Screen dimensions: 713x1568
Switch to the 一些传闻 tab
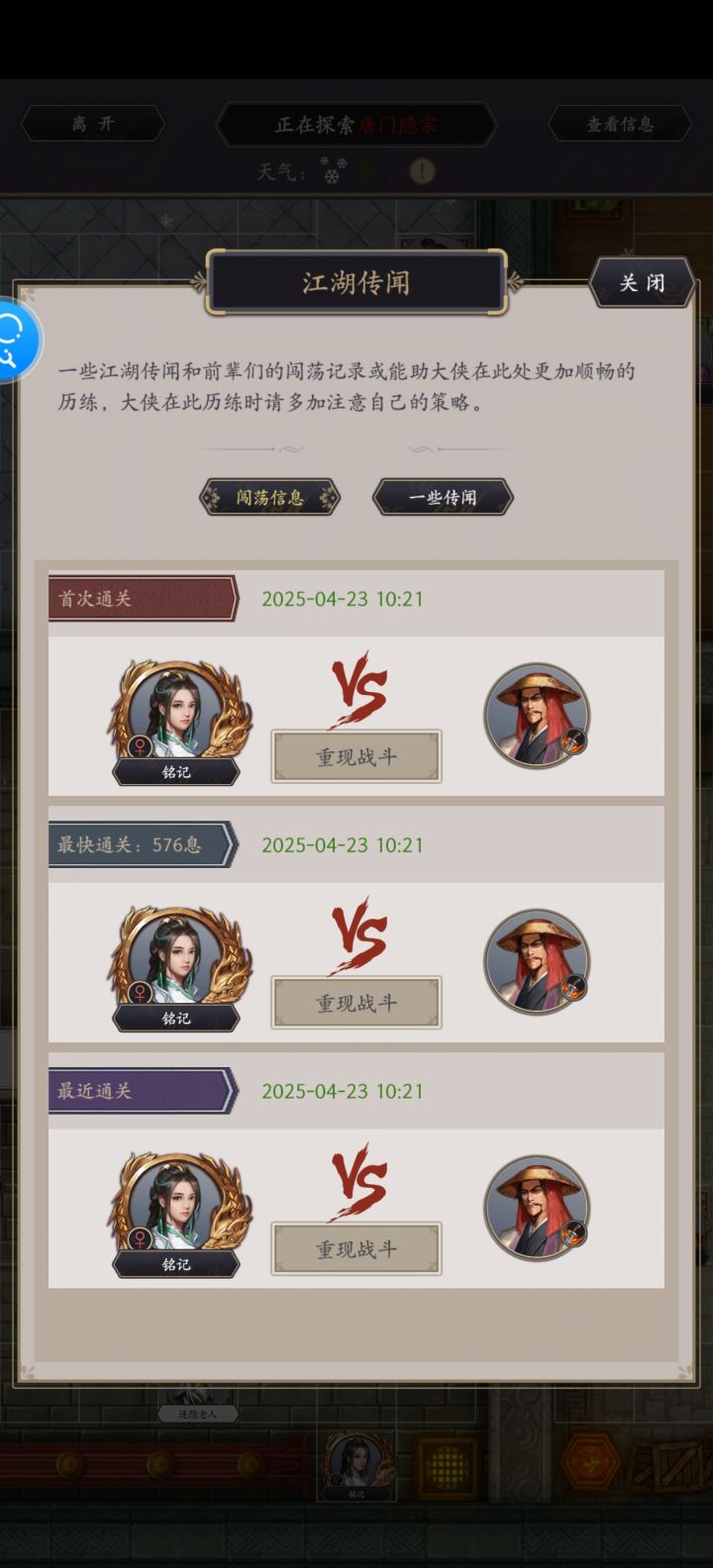click(x=443, y=497)
